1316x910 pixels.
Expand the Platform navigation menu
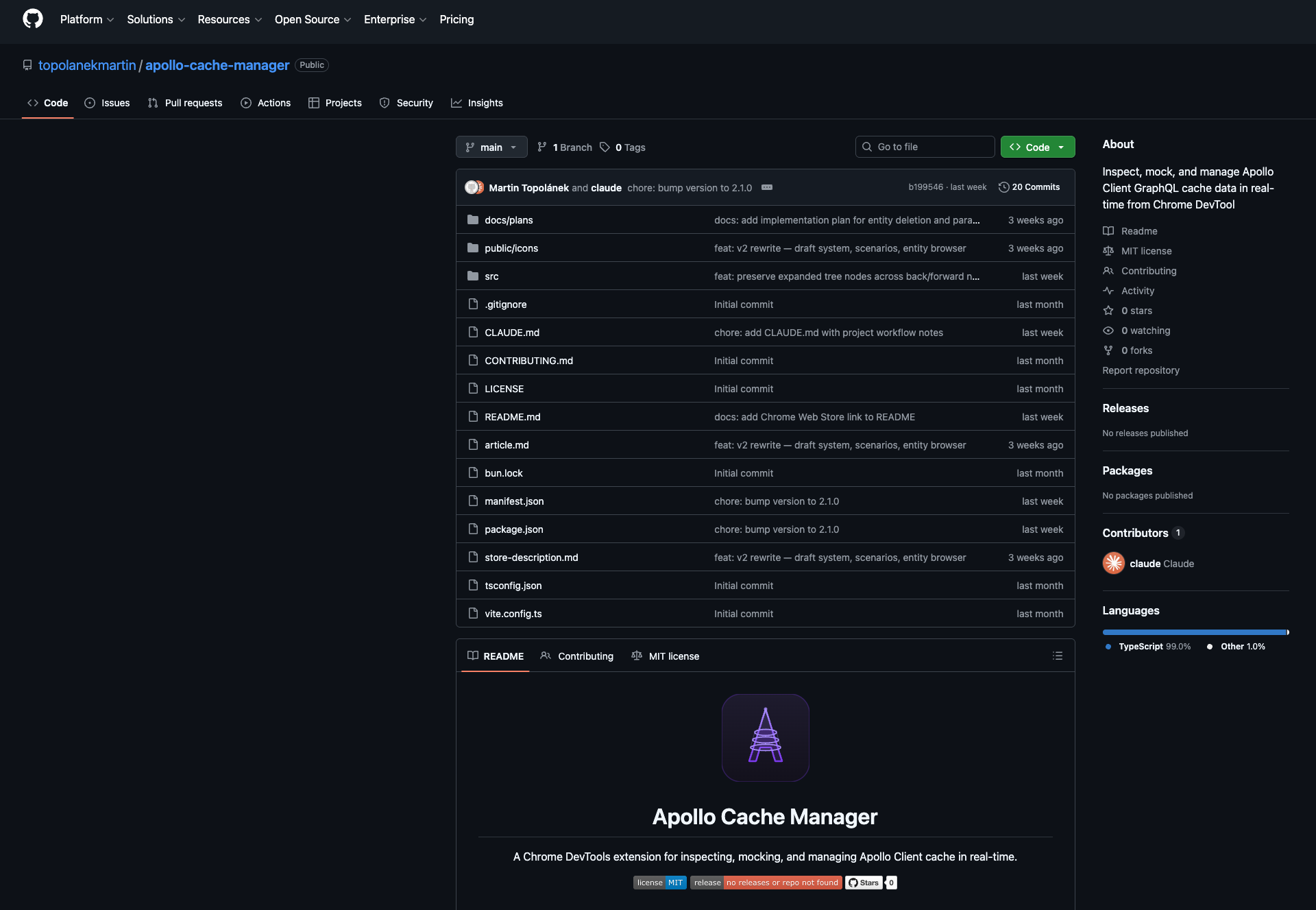click(x=86, y=19)
